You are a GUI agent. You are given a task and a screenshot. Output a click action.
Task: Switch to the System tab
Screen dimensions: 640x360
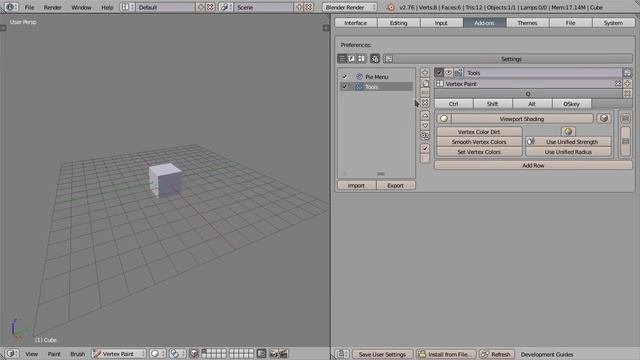tap(613, 23)
